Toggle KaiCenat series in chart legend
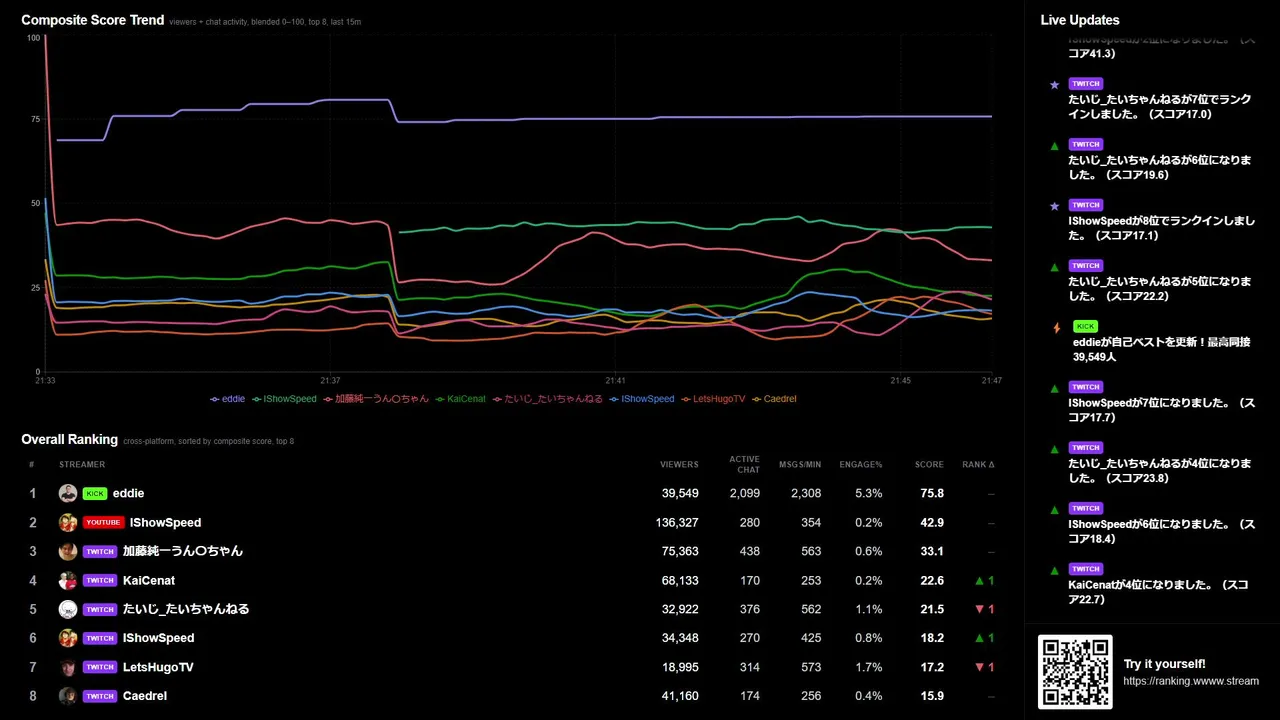Screen dimensions: 1280x720 coord(460,399)
